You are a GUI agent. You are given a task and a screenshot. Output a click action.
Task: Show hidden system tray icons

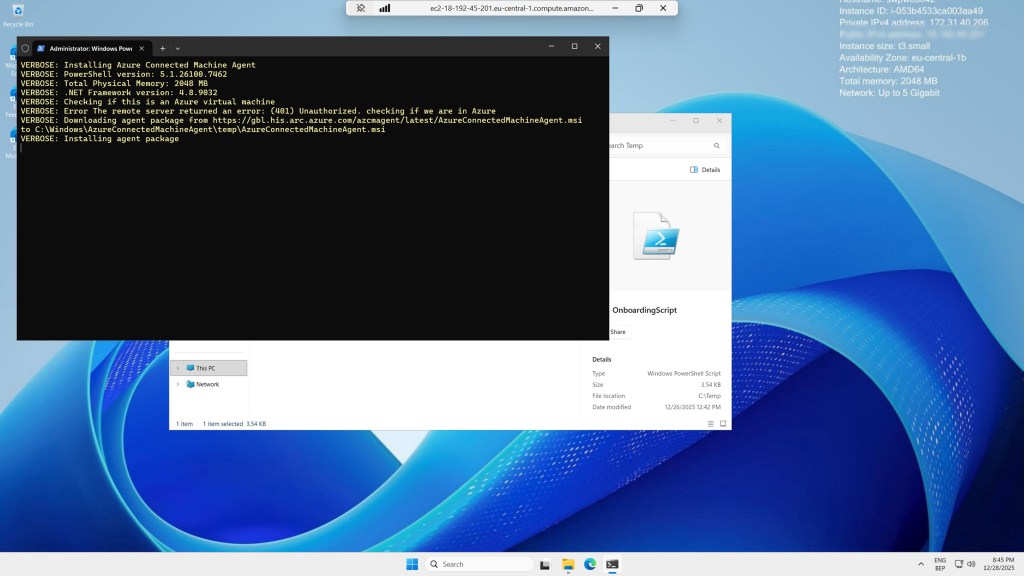click(x=919, y=564)
